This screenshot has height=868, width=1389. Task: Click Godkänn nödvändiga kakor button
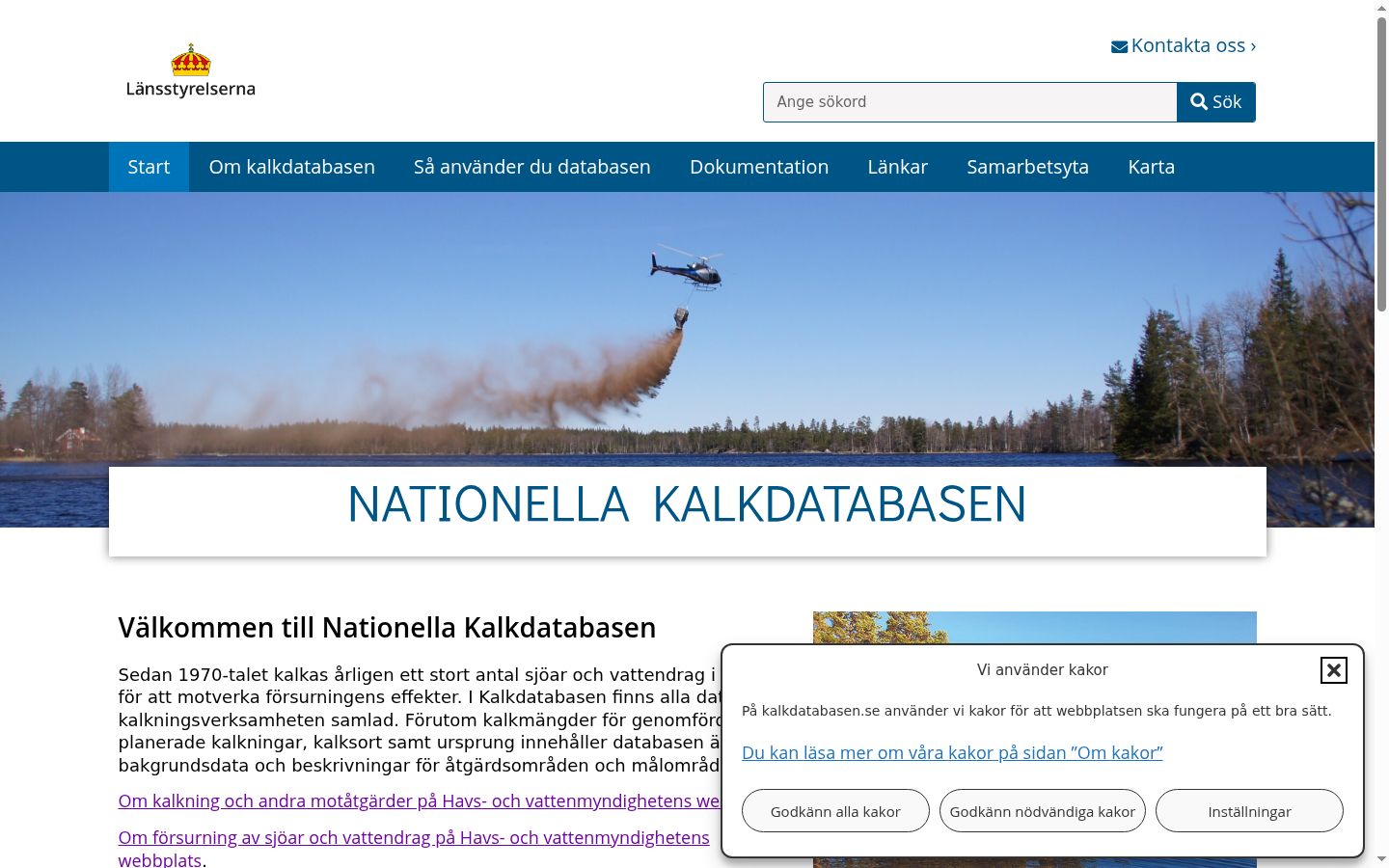pos(1043,811)
